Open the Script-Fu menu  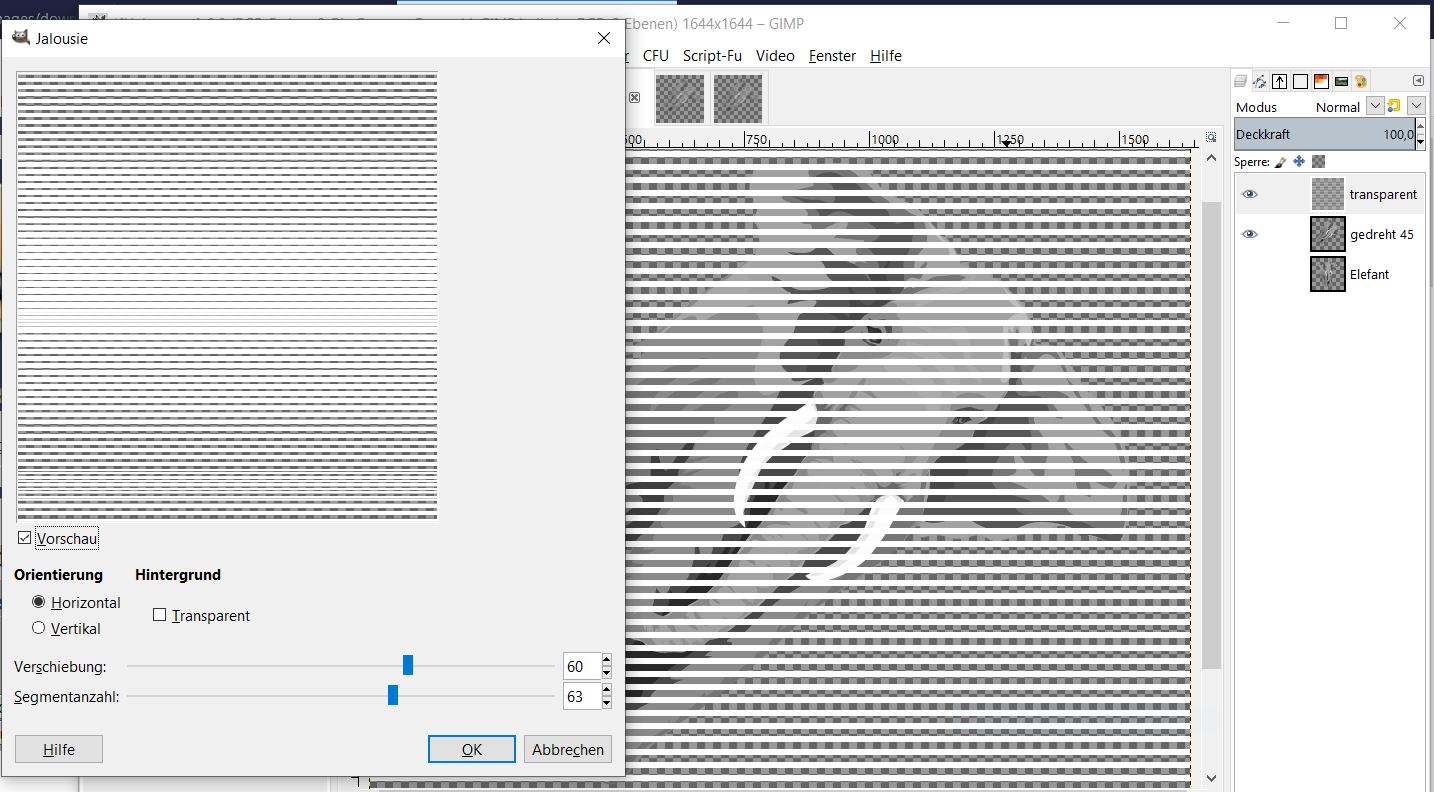712,56
